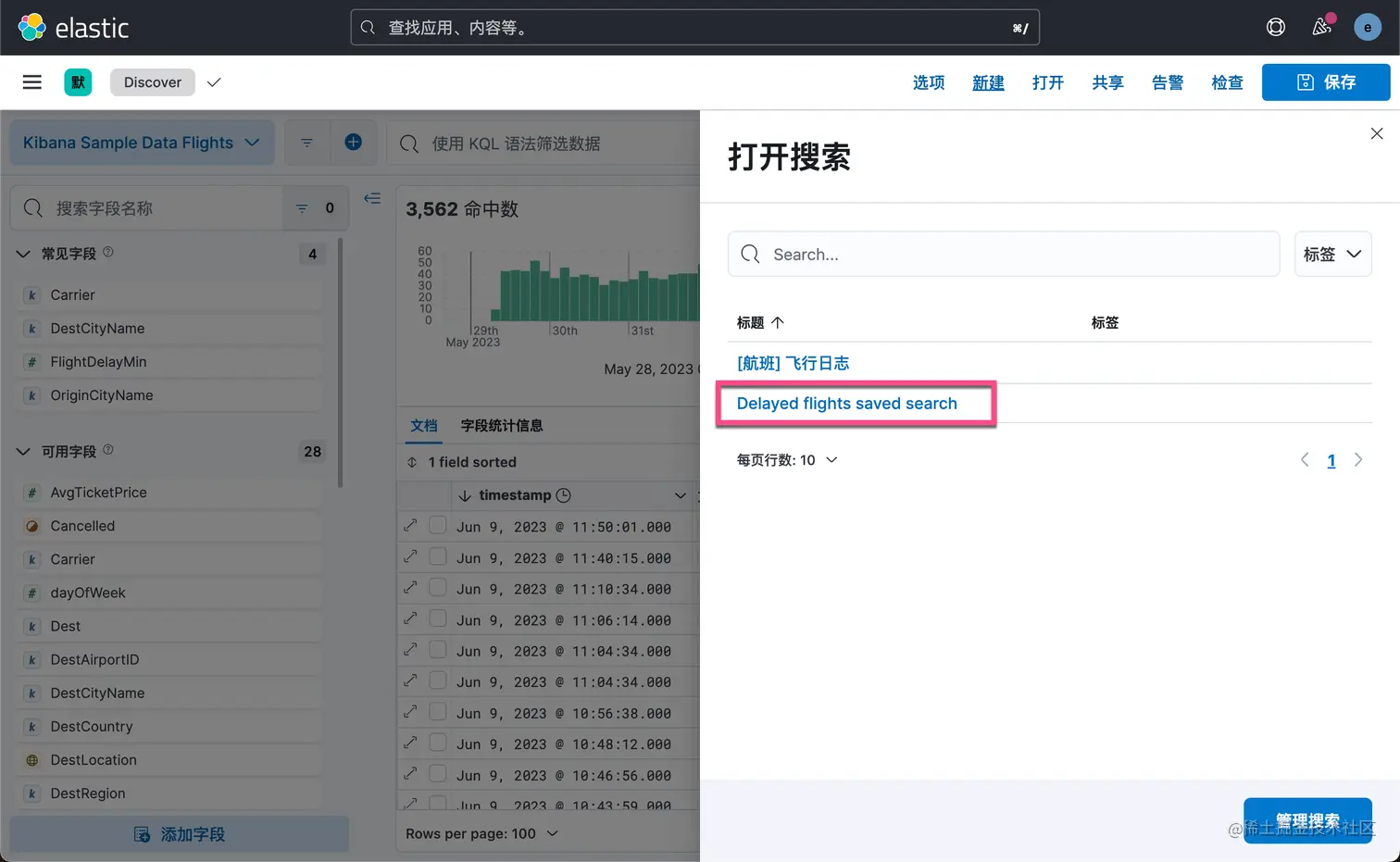This screenshot has width=1400, height=862.
Task: Click 打开 in top menu
Action: pyautogui.click(x=1048, y=82)
